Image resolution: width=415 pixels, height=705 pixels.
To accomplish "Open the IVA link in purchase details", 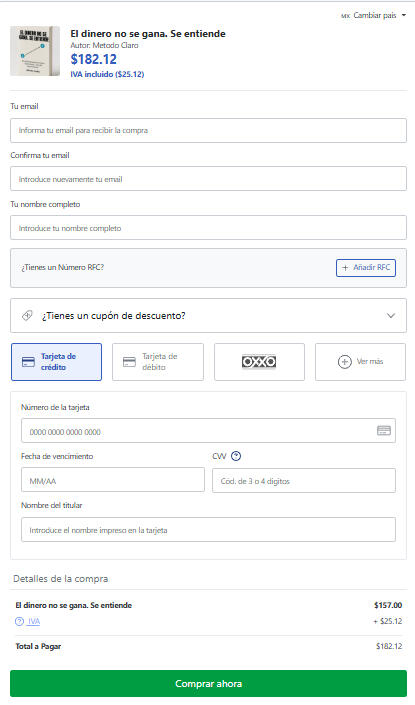I will [34, 621].
